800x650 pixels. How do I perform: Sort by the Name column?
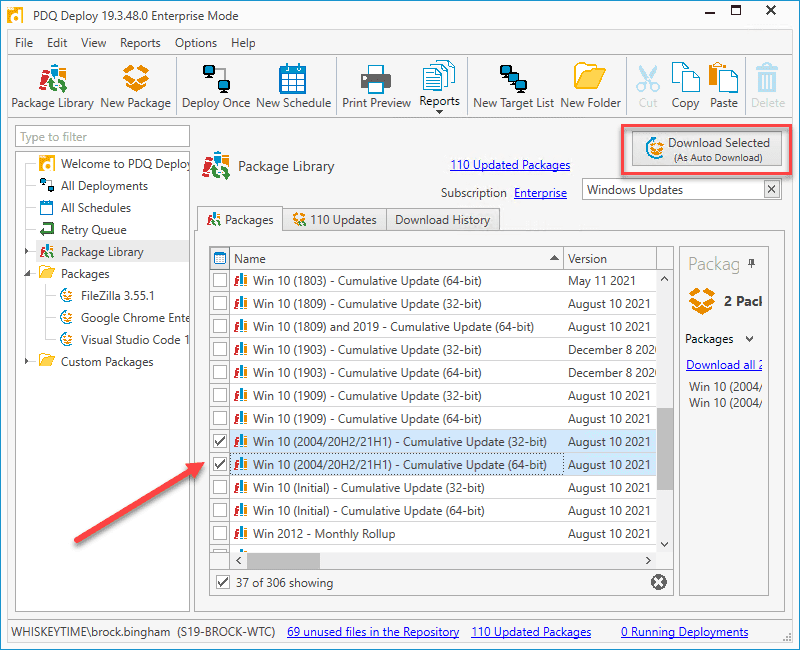(396, 259)
